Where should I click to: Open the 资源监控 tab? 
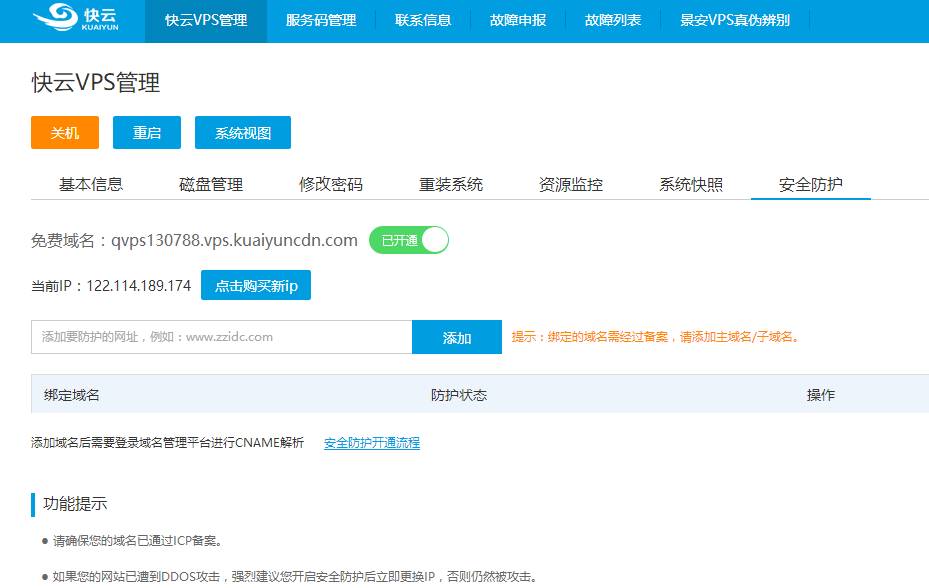pyautogui.click(x=571, y=185)
